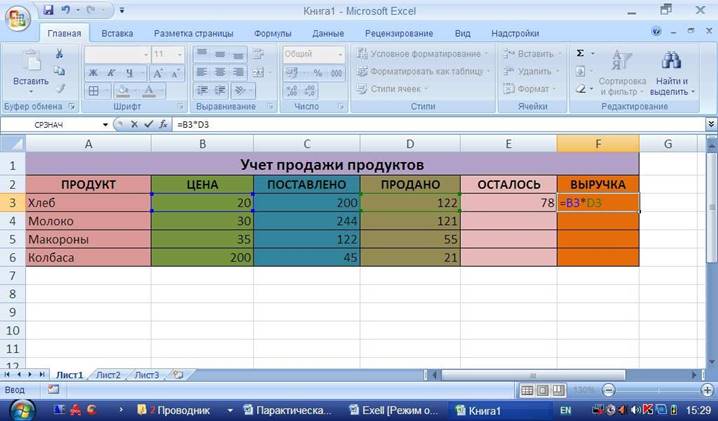Switch to the Данные tab
The height and width of the screenshot is (421, 718).
click(328, 33)
